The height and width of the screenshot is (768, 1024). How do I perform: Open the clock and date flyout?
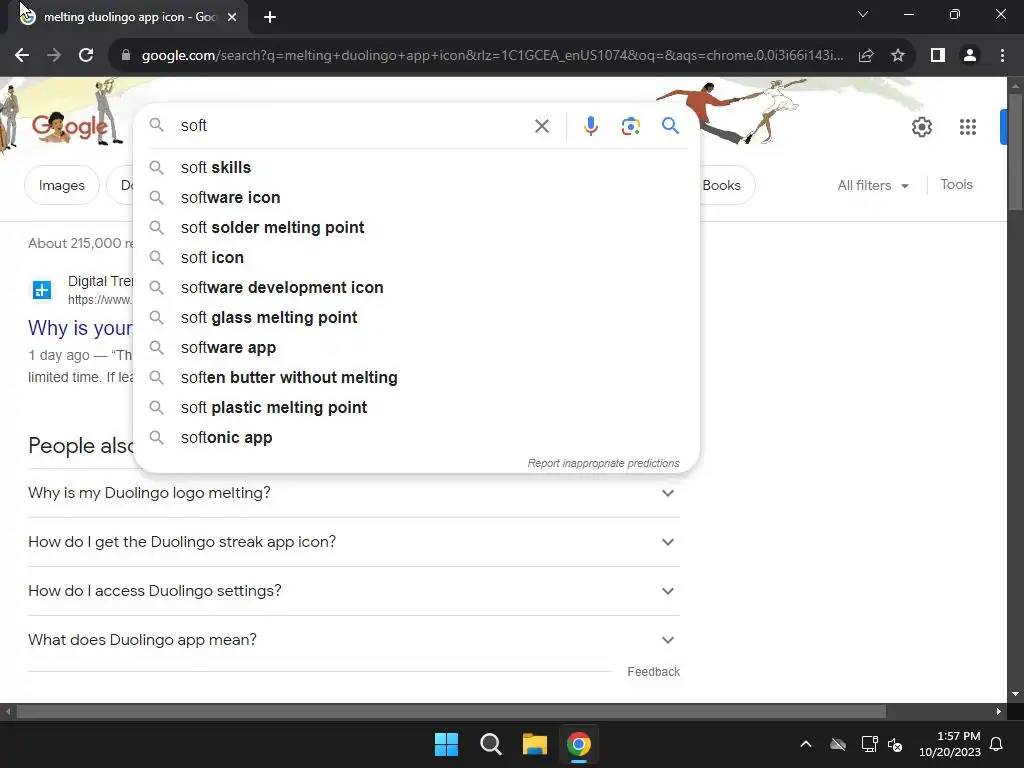950,744
